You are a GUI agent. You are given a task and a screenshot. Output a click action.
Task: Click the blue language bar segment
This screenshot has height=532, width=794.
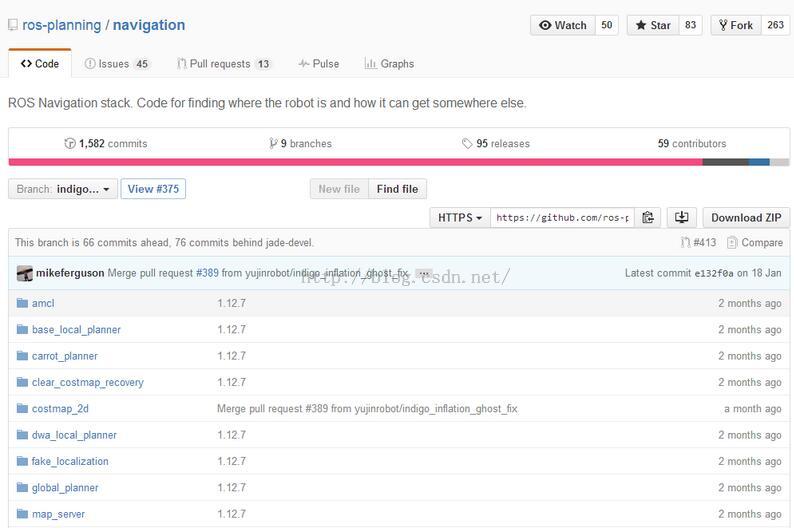[x=759, y=162]
